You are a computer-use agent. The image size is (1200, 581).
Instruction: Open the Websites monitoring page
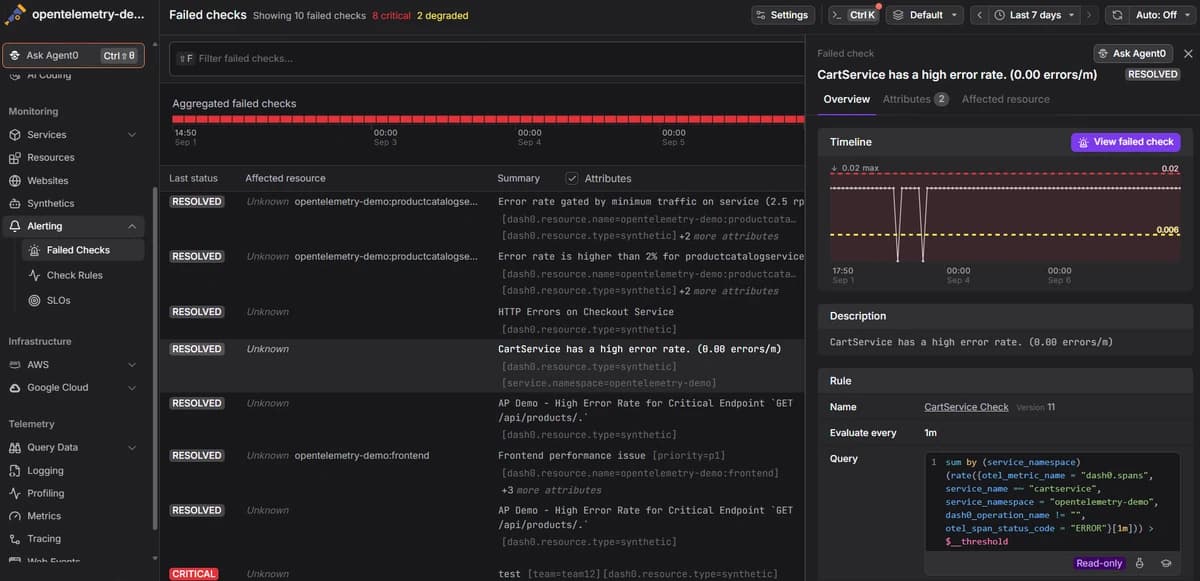point(47,181)
